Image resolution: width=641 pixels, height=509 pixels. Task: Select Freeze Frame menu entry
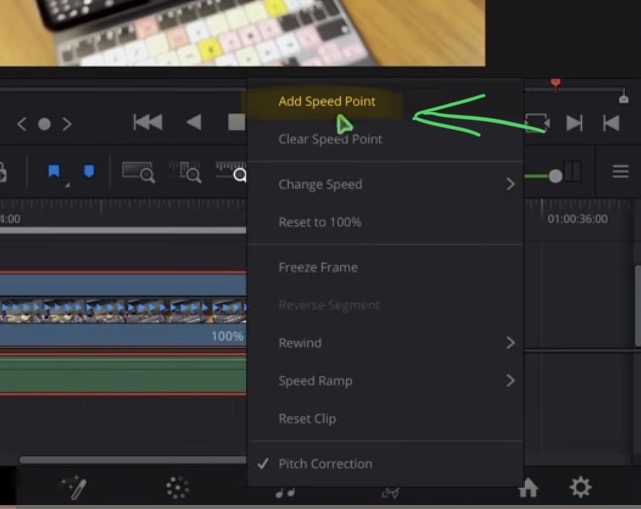pos(318,267)
